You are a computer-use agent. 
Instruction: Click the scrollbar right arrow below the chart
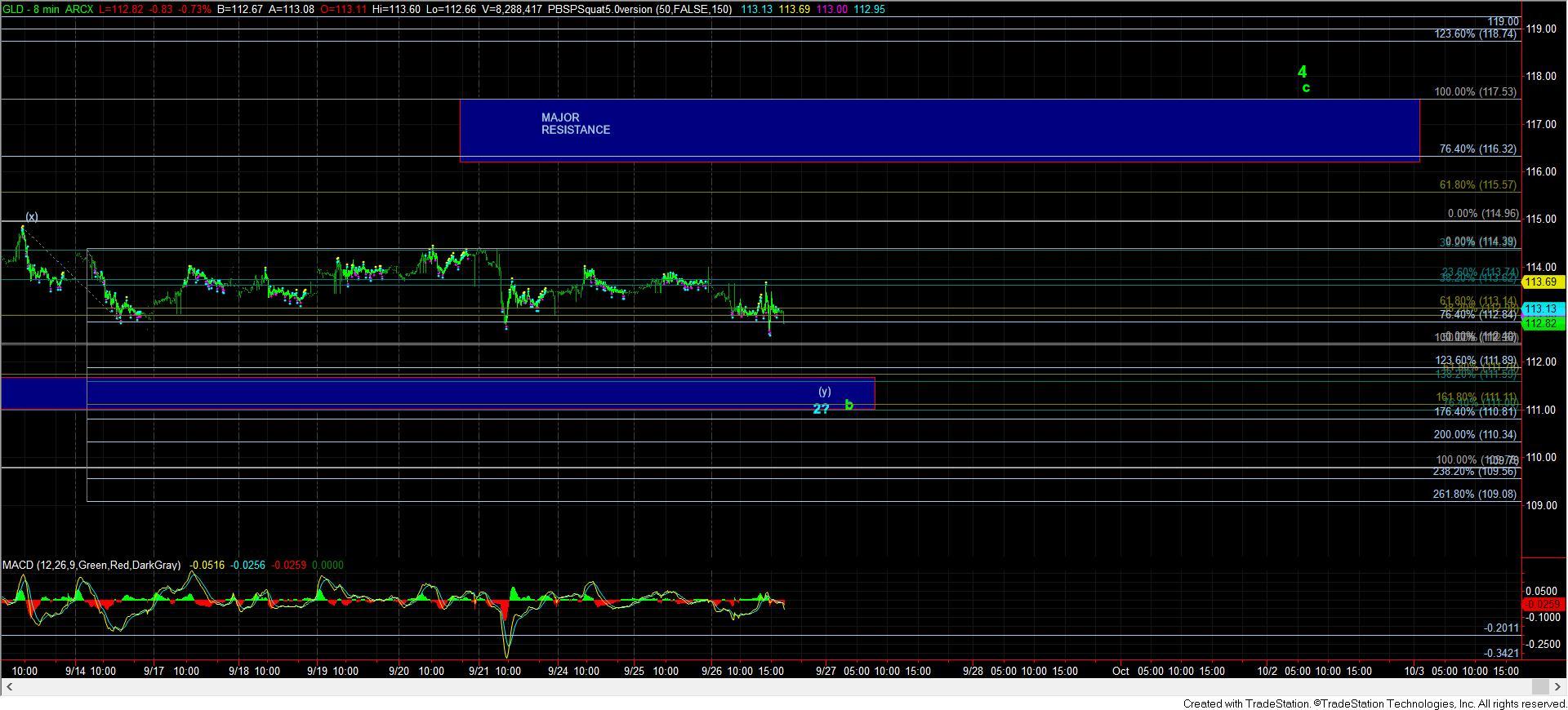pyautogui.click(x=1560, y=686)
